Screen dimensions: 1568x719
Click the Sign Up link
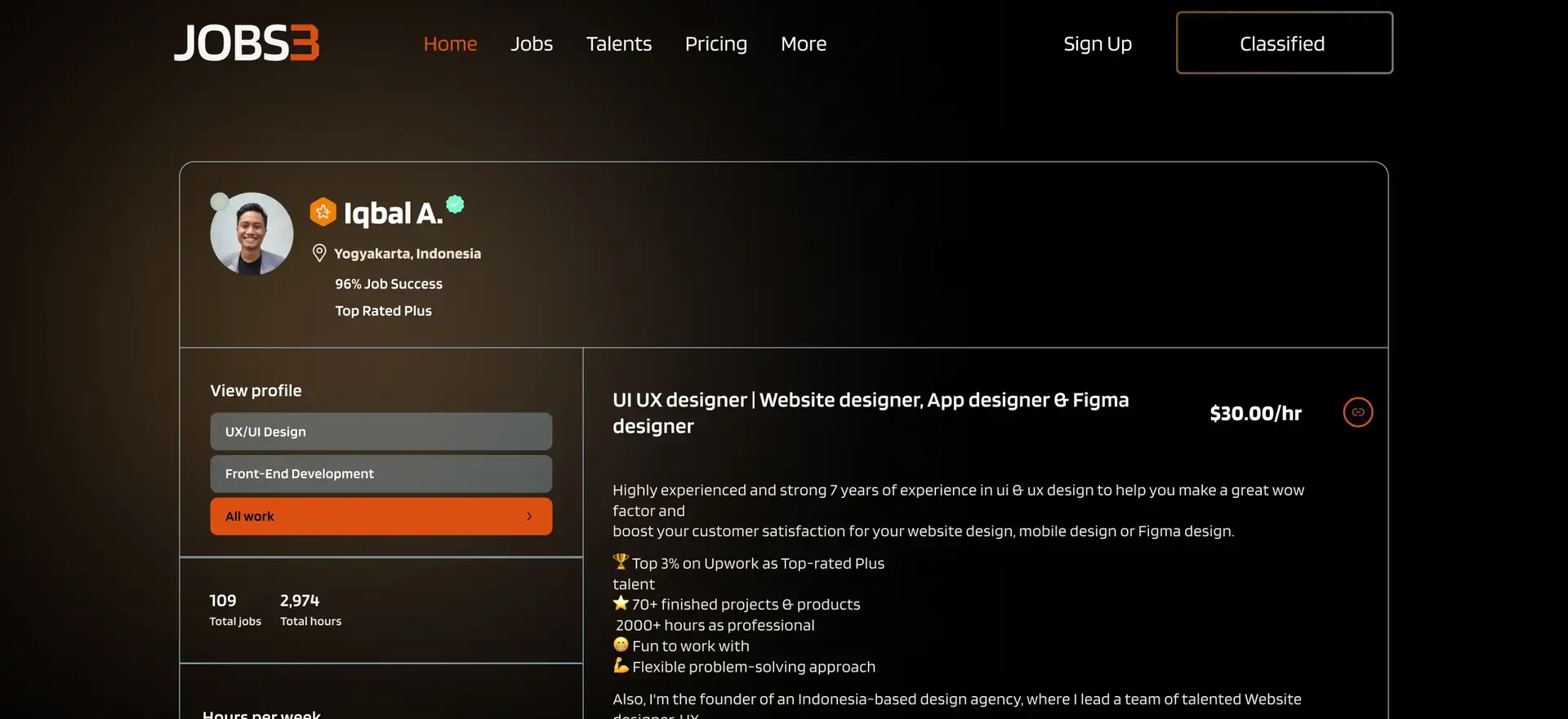click(1097, 44)
